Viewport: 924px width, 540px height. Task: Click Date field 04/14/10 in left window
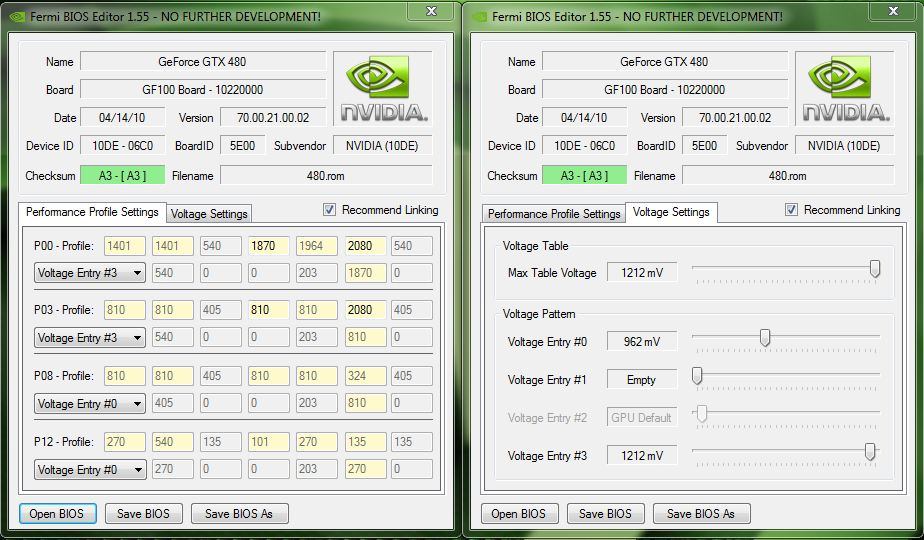[123, 117]
